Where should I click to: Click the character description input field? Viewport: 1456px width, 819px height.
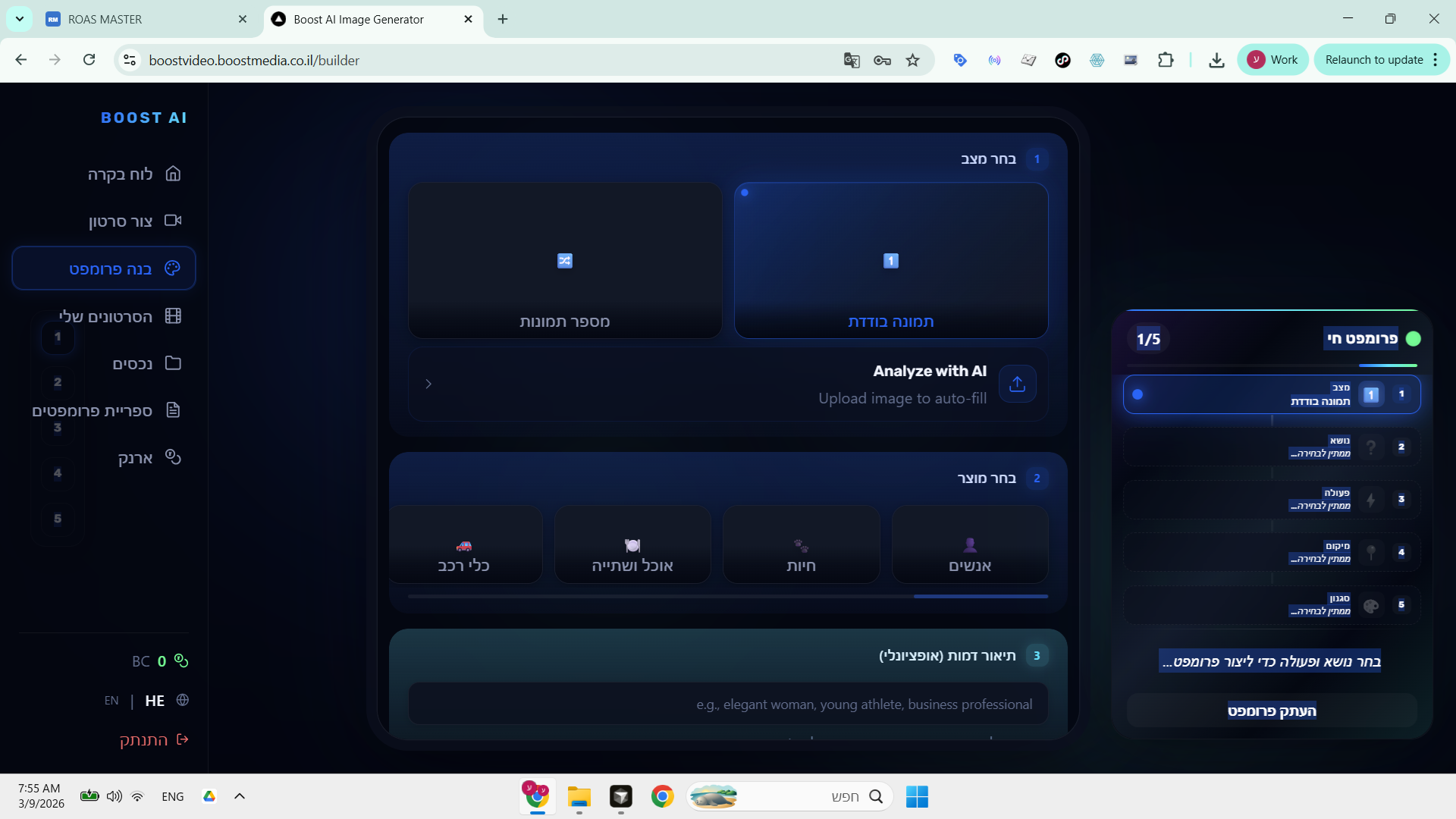point(728,704)
